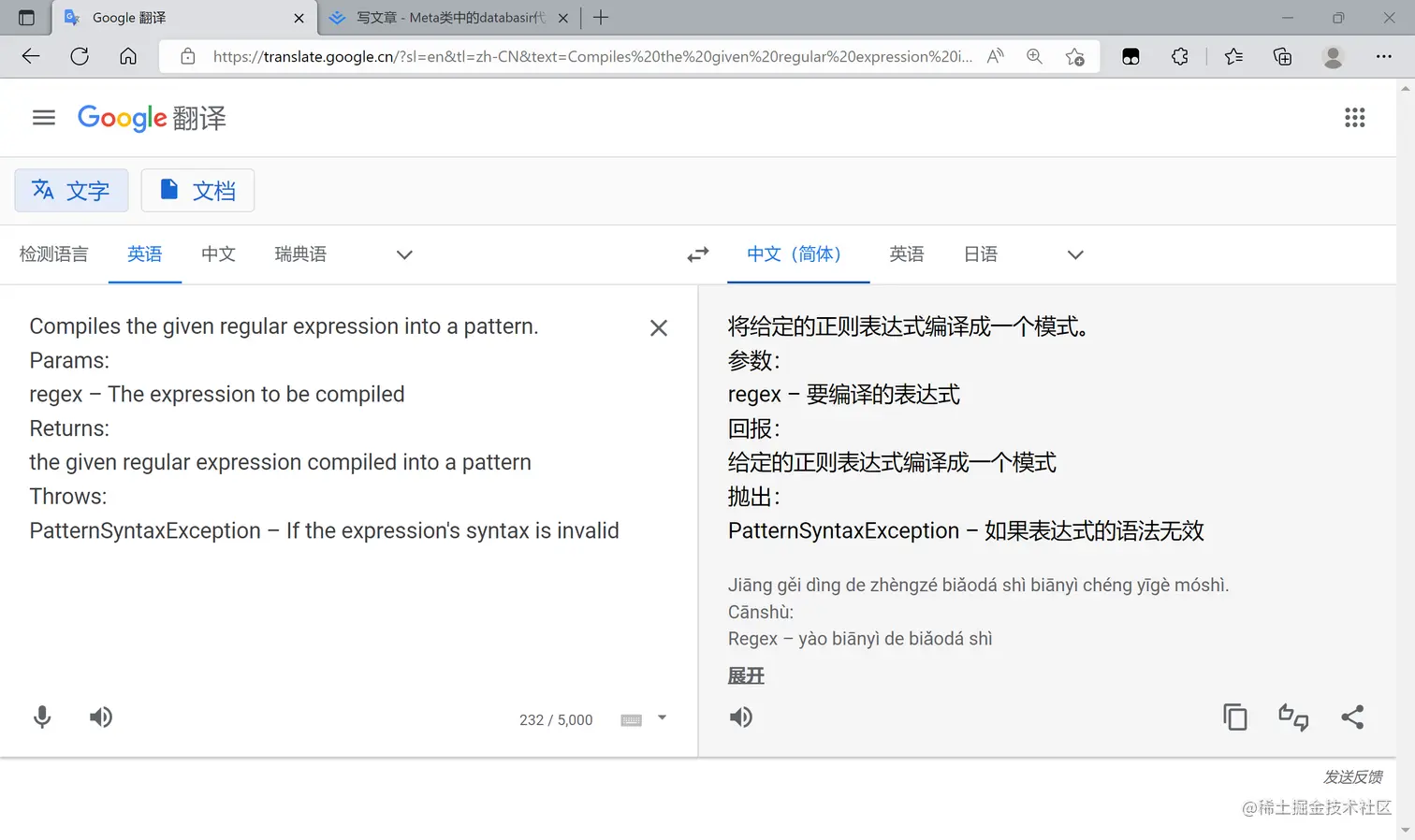This screenshot has width=1415, height=840.
Task: Go back to the previous page
Action: [31, 56]
